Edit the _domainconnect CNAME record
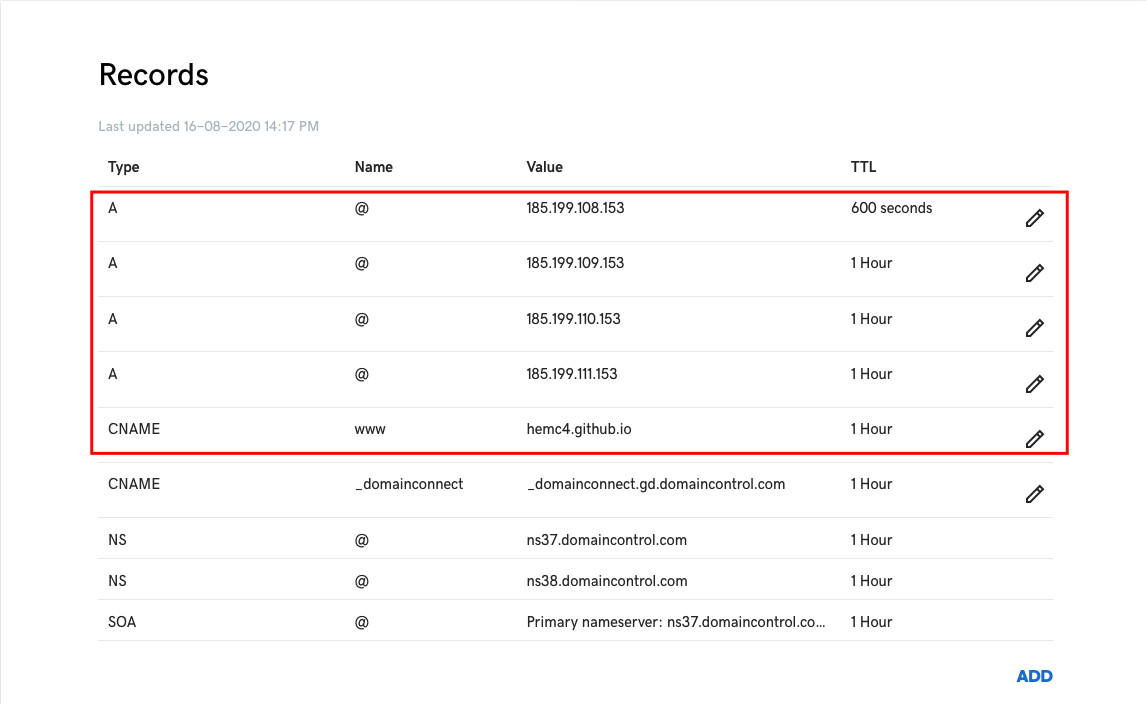 (1034, 494)
